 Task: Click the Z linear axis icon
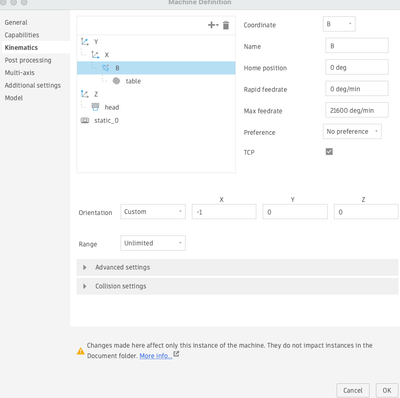click(85, 94)
